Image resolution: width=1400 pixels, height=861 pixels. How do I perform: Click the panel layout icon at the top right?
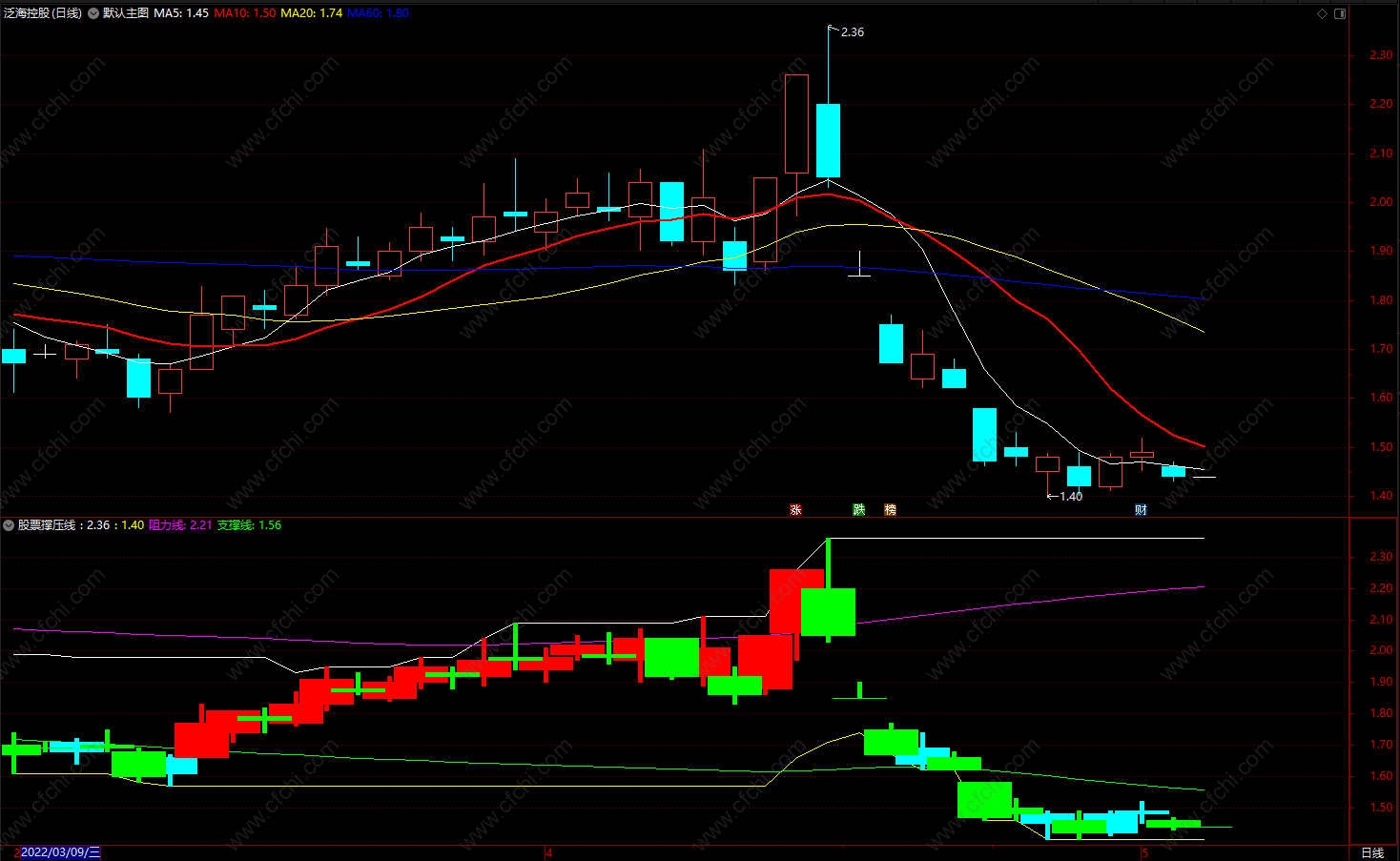coord(1340,13)
